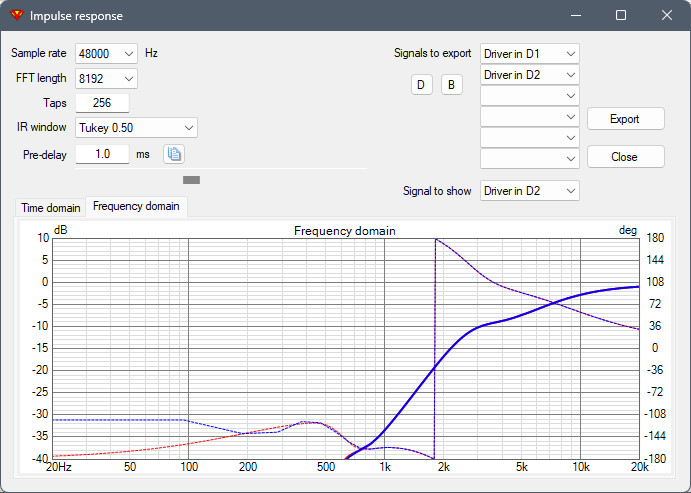Click the Signal to show label
This screenshot has width=691, height=493.
click(x=437, y=191)
